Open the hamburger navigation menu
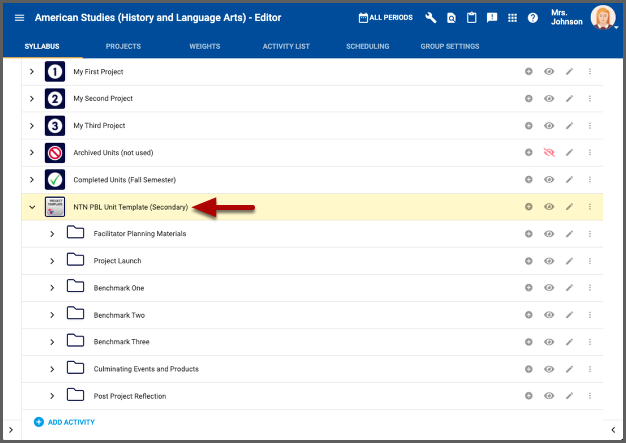This screenshot has width=626, height=443. click(x=19, y=18)
